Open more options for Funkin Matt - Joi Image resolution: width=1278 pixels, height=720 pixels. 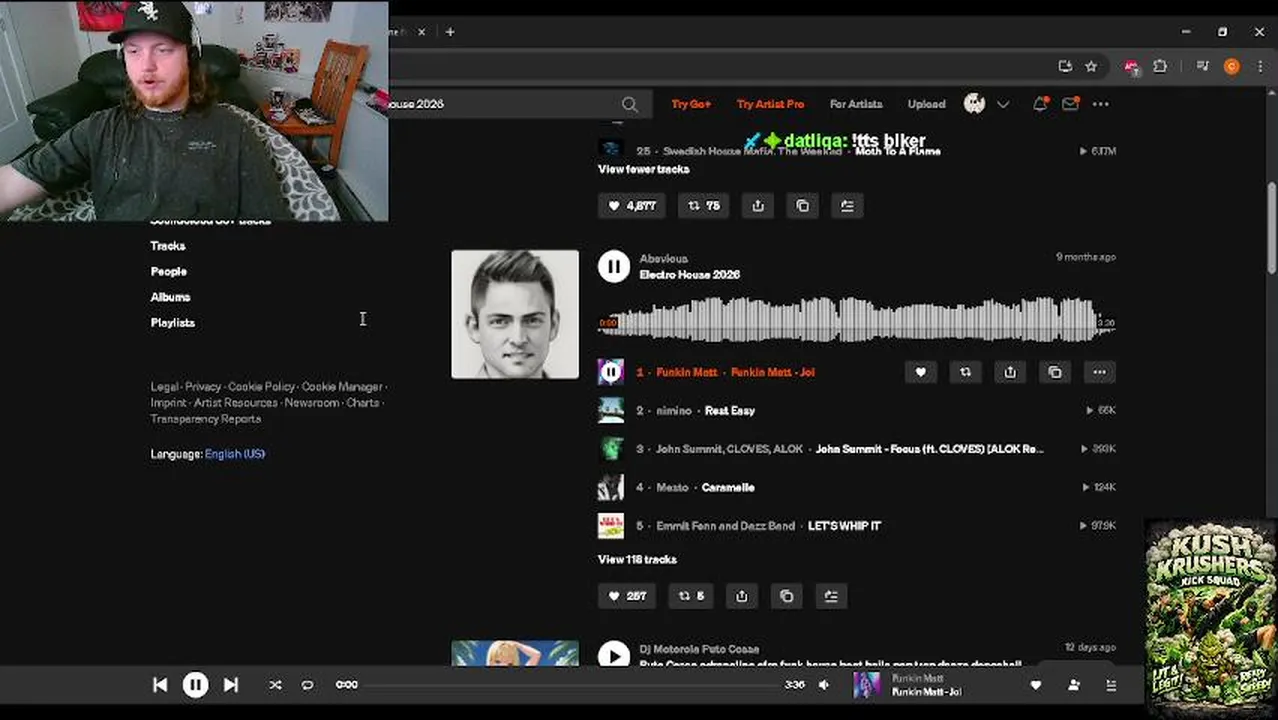1099,372
